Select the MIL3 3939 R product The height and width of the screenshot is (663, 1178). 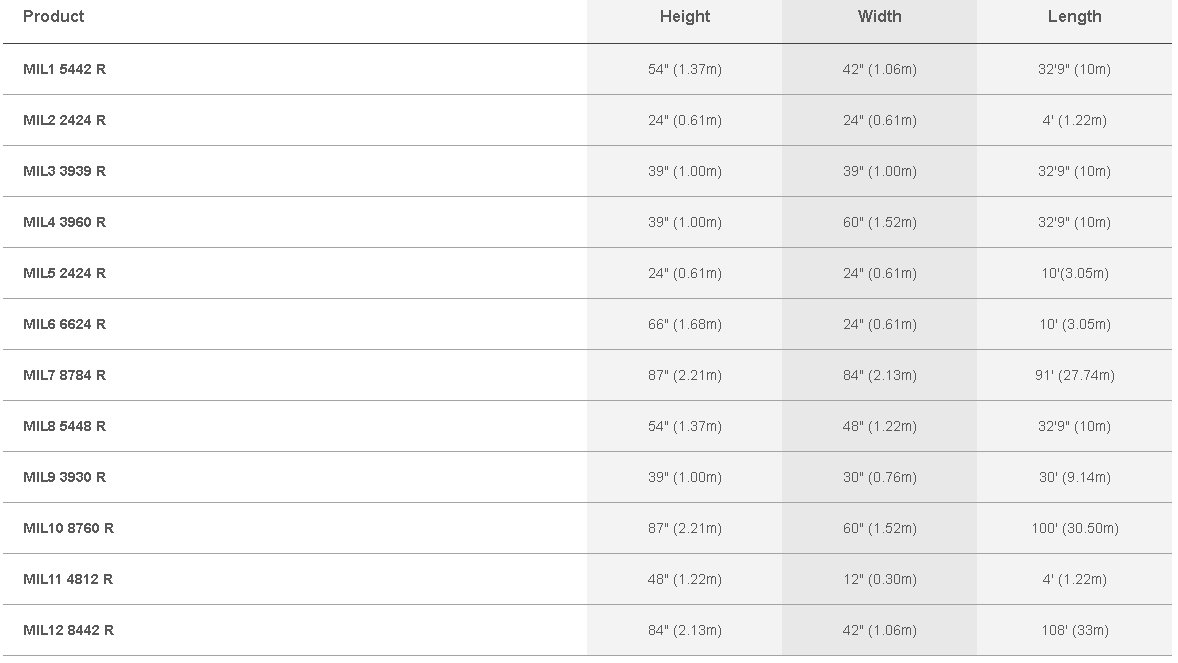(x=64, y=171)
